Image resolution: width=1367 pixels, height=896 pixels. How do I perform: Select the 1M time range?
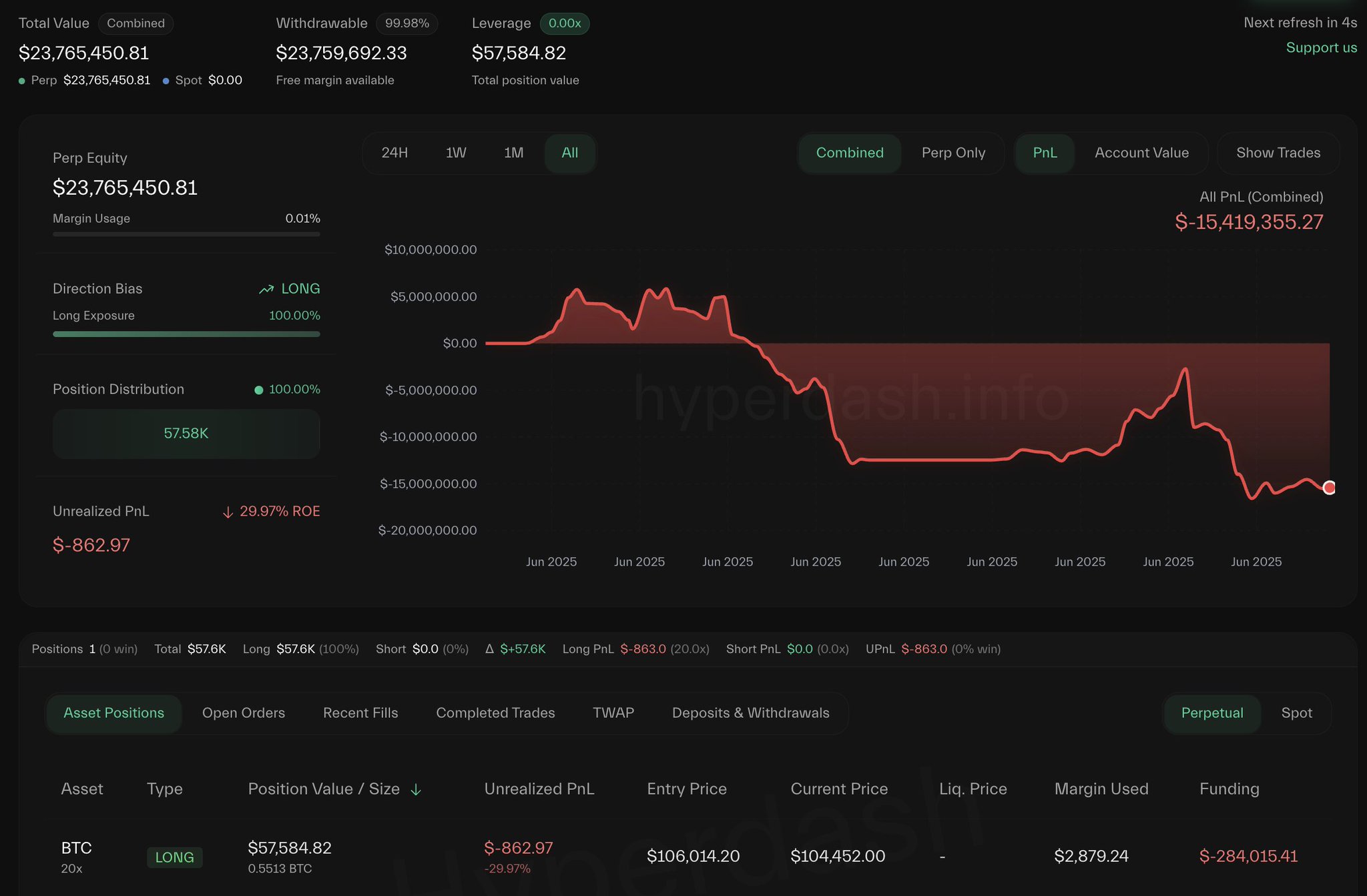[x=513, y=153]
